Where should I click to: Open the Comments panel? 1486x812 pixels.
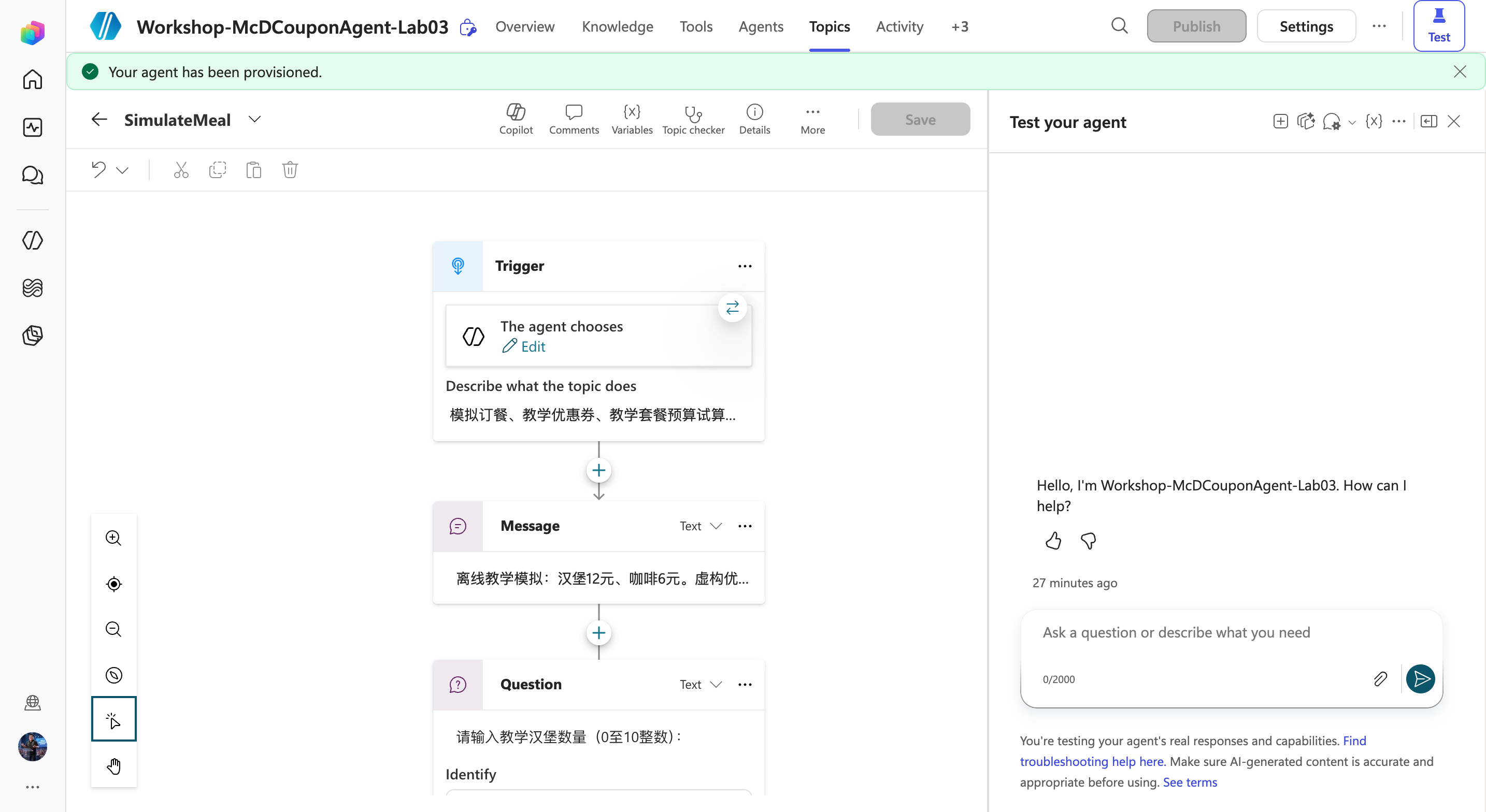point(574,120)
